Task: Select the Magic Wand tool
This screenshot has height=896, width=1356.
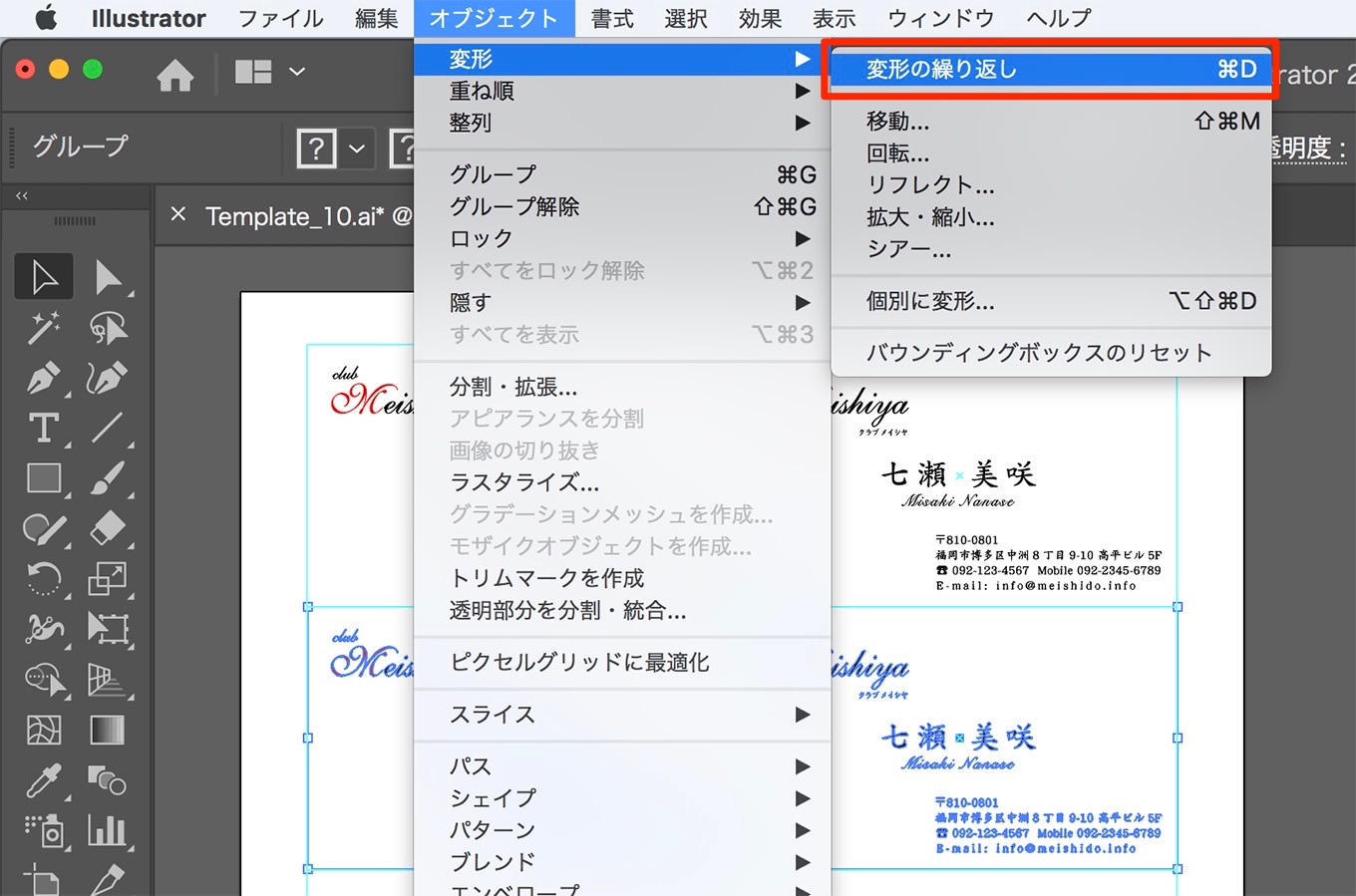Action: (x=44, y=327)
